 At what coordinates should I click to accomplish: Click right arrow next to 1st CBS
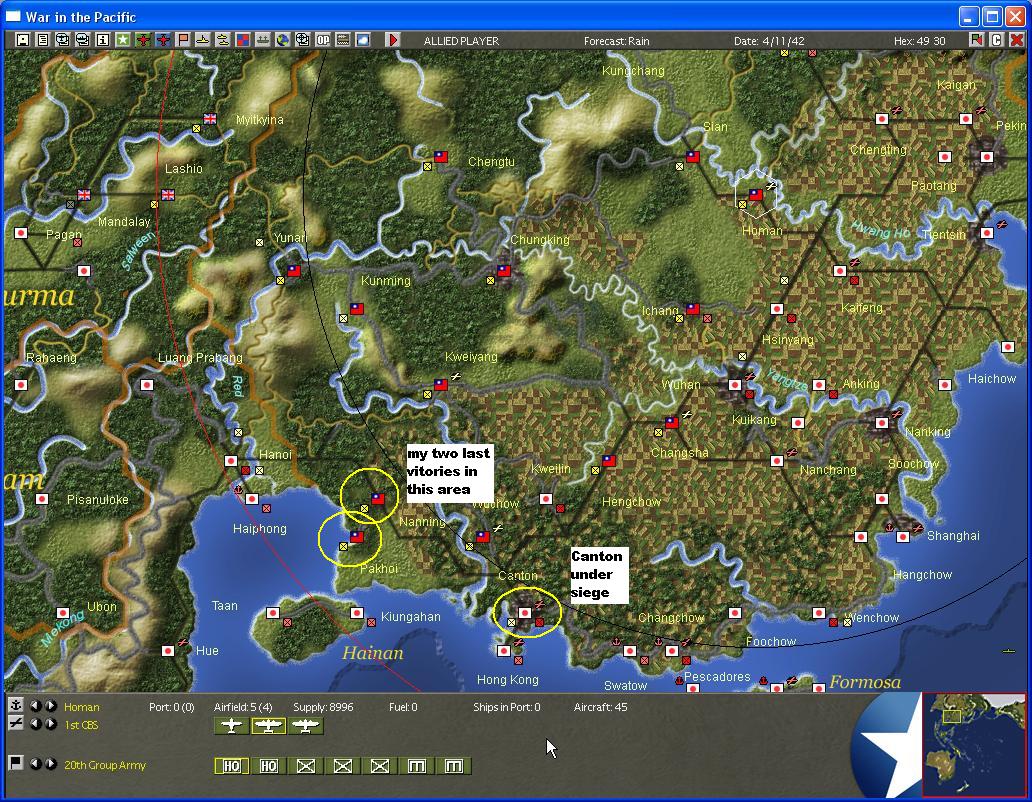[x=51, y=724]
